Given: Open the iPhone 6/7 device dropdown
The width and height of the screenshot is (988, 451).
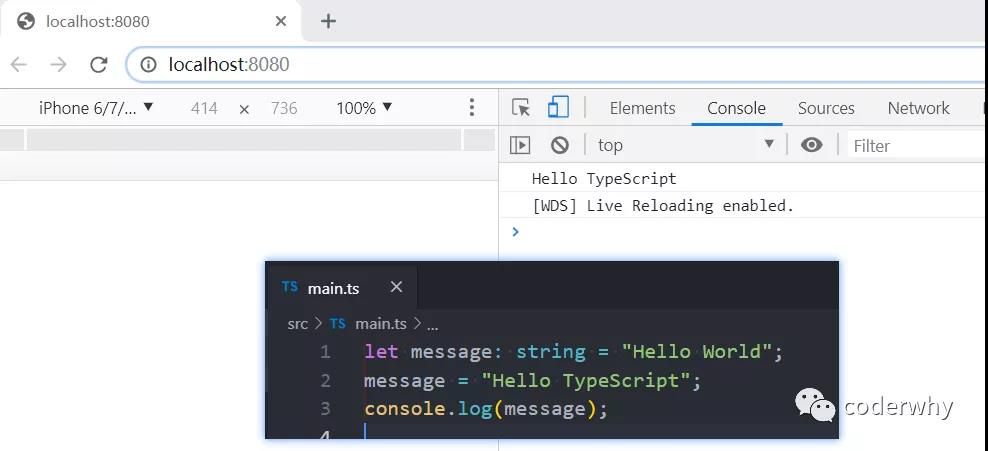Looking at the screenshot, I should click(x=95, y=108).
